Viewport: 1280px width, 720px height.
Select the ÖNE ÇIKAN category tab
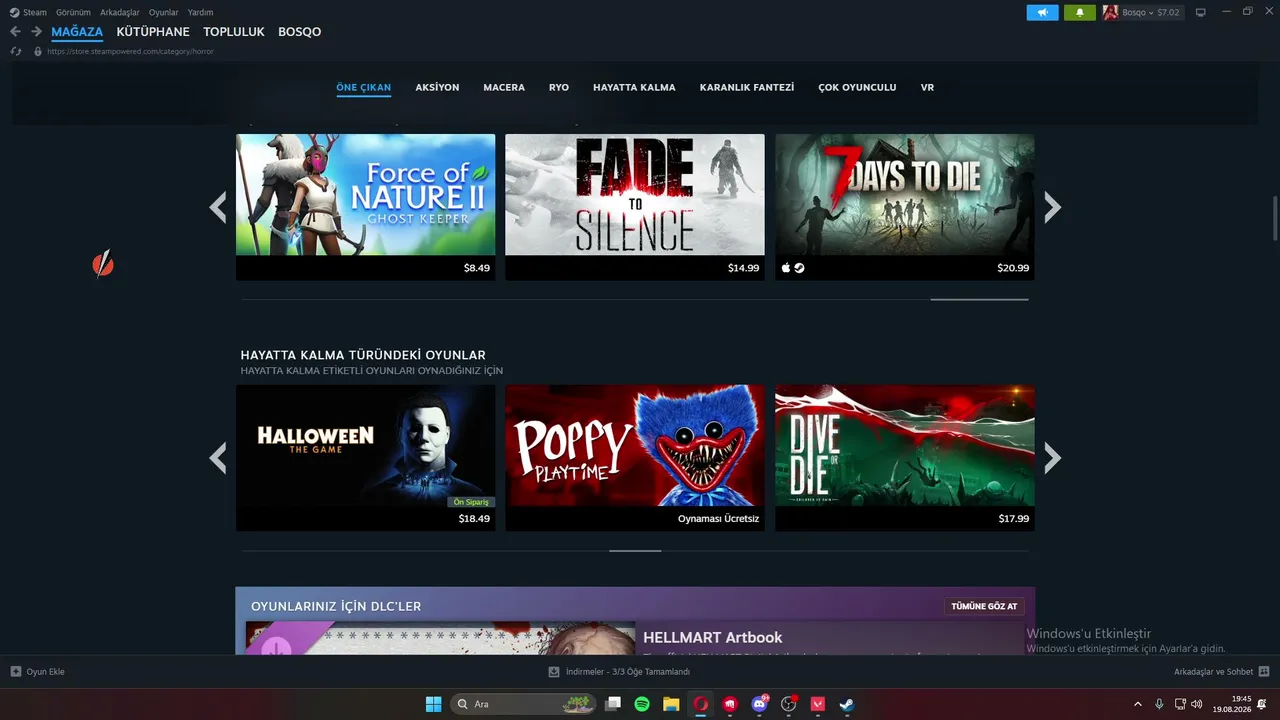coord(364,88)
